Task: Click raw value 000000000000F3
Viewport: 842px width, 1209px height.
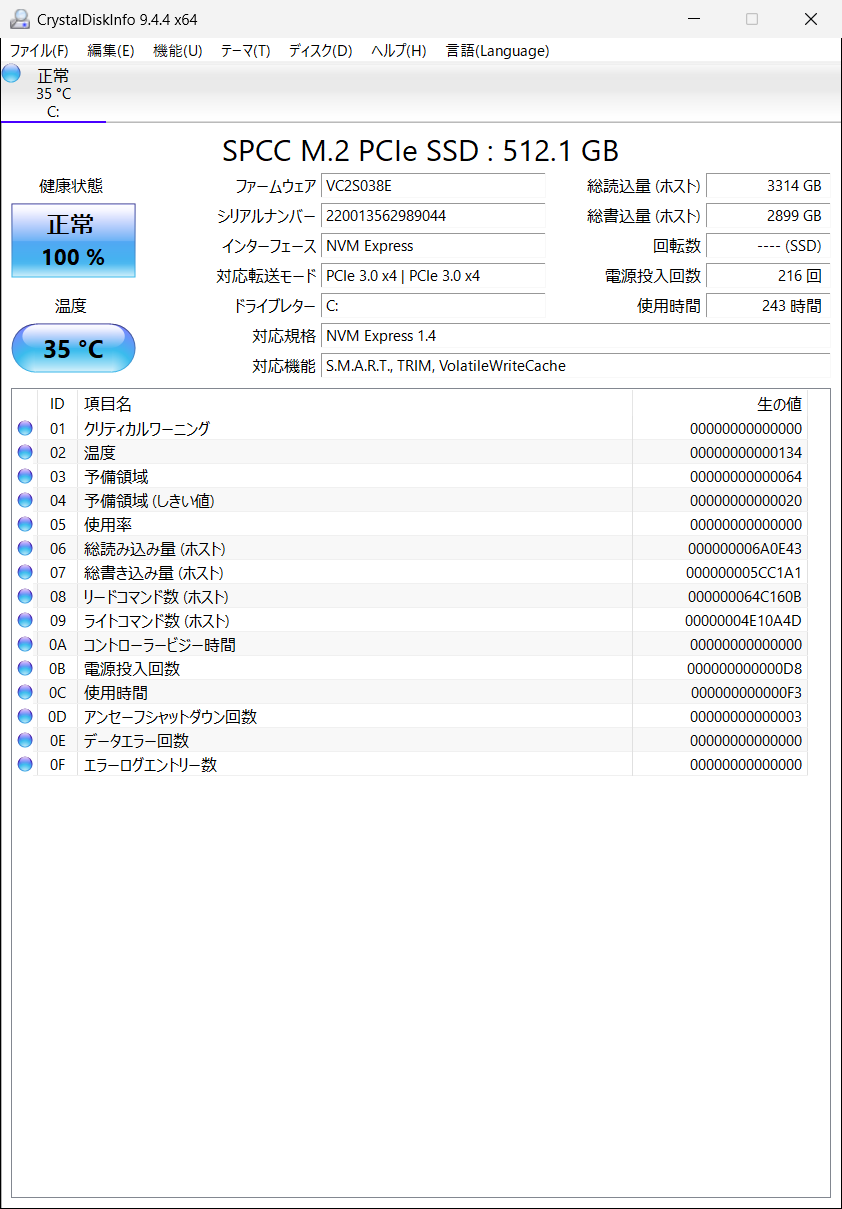Action: (746, 693)
